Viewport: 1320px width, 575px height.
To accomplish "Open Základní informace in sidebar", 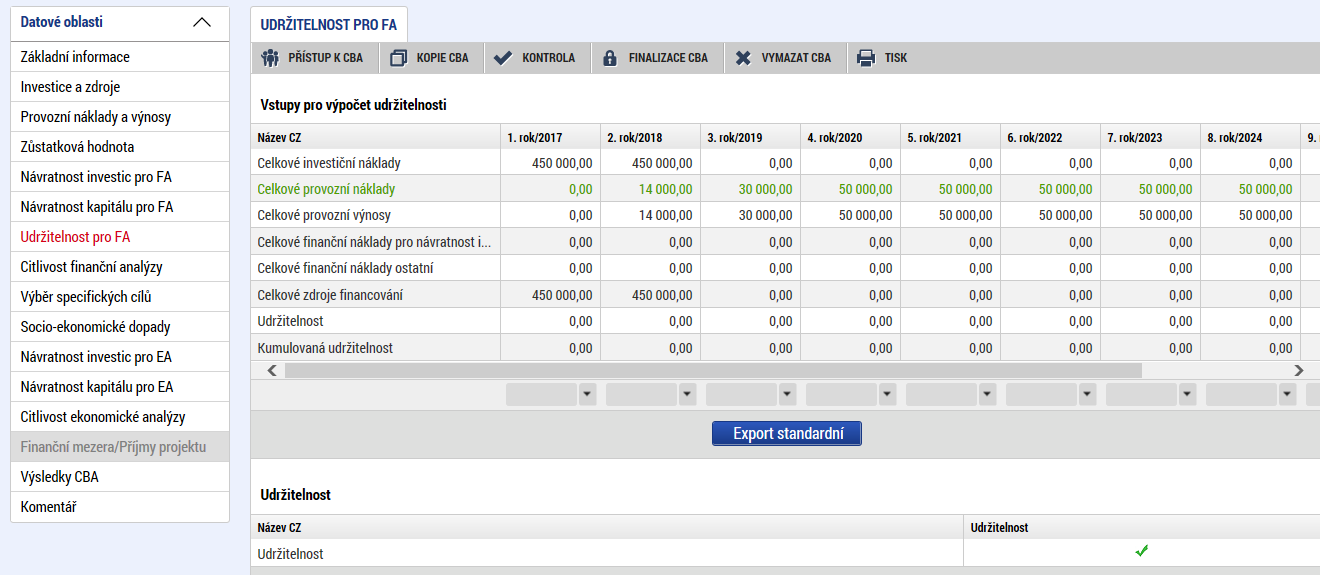I will click(120, 57).
